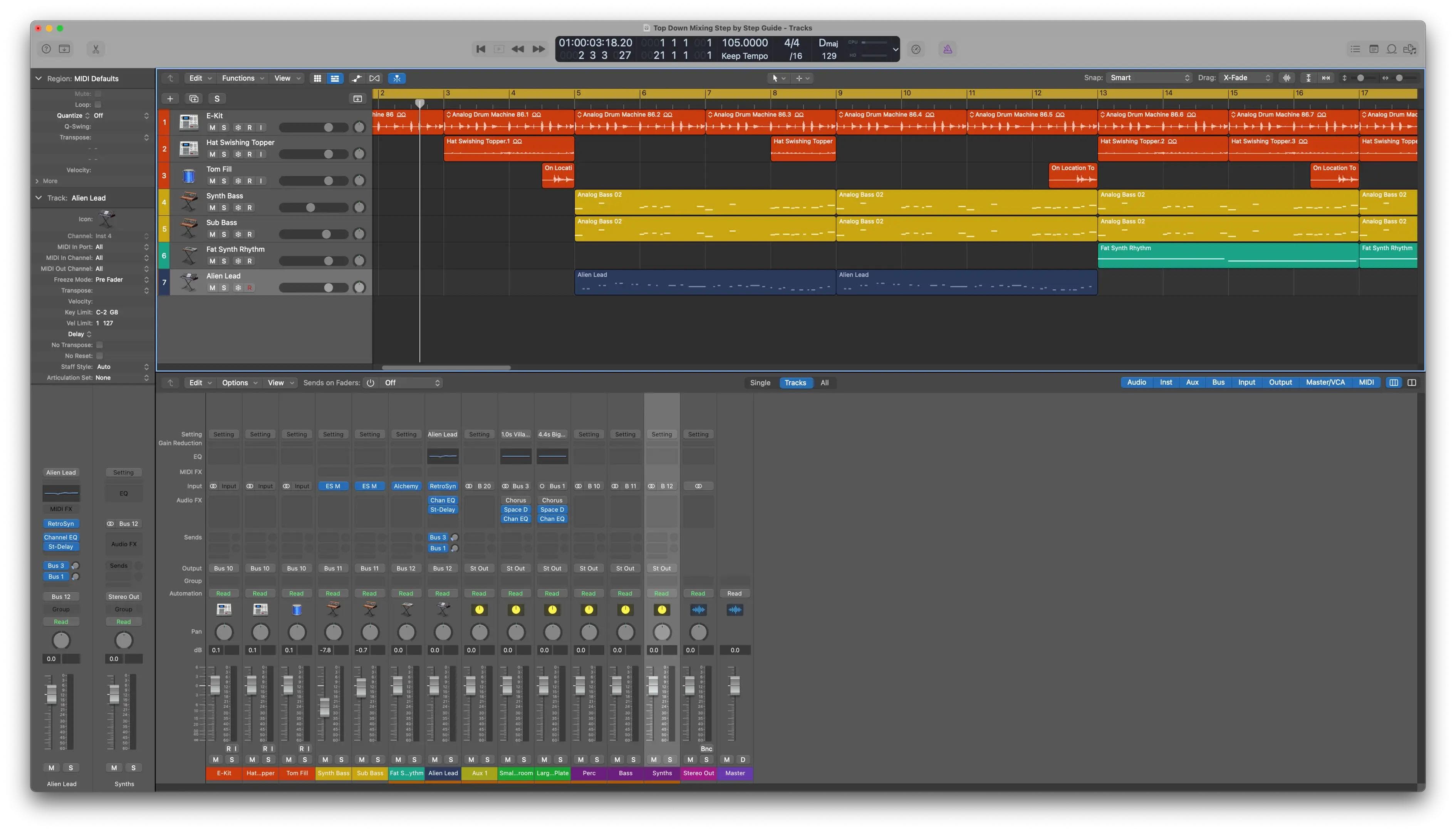The image size is (1456, 832).
Task: Switch the mixer to the All view
Action: click(x=824, y=383)
